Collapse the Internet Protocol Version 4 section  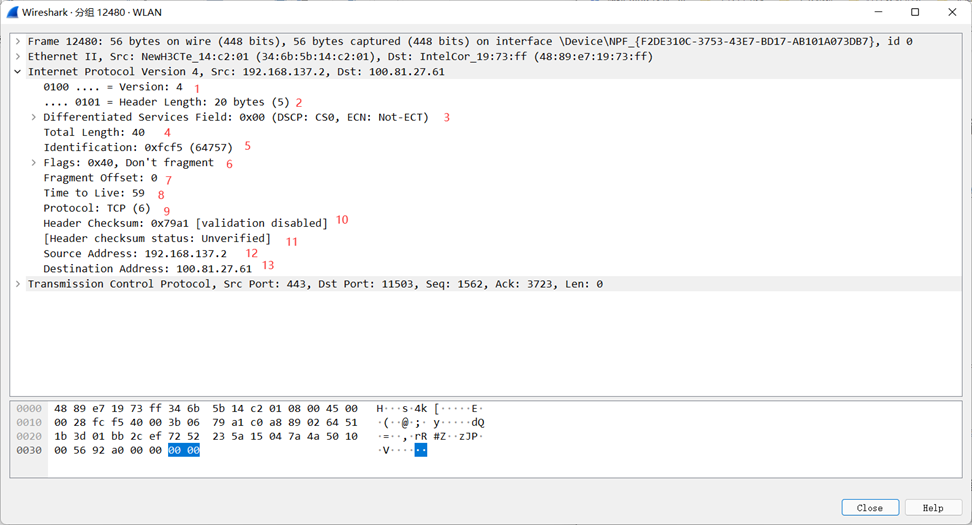coord(18,72)
